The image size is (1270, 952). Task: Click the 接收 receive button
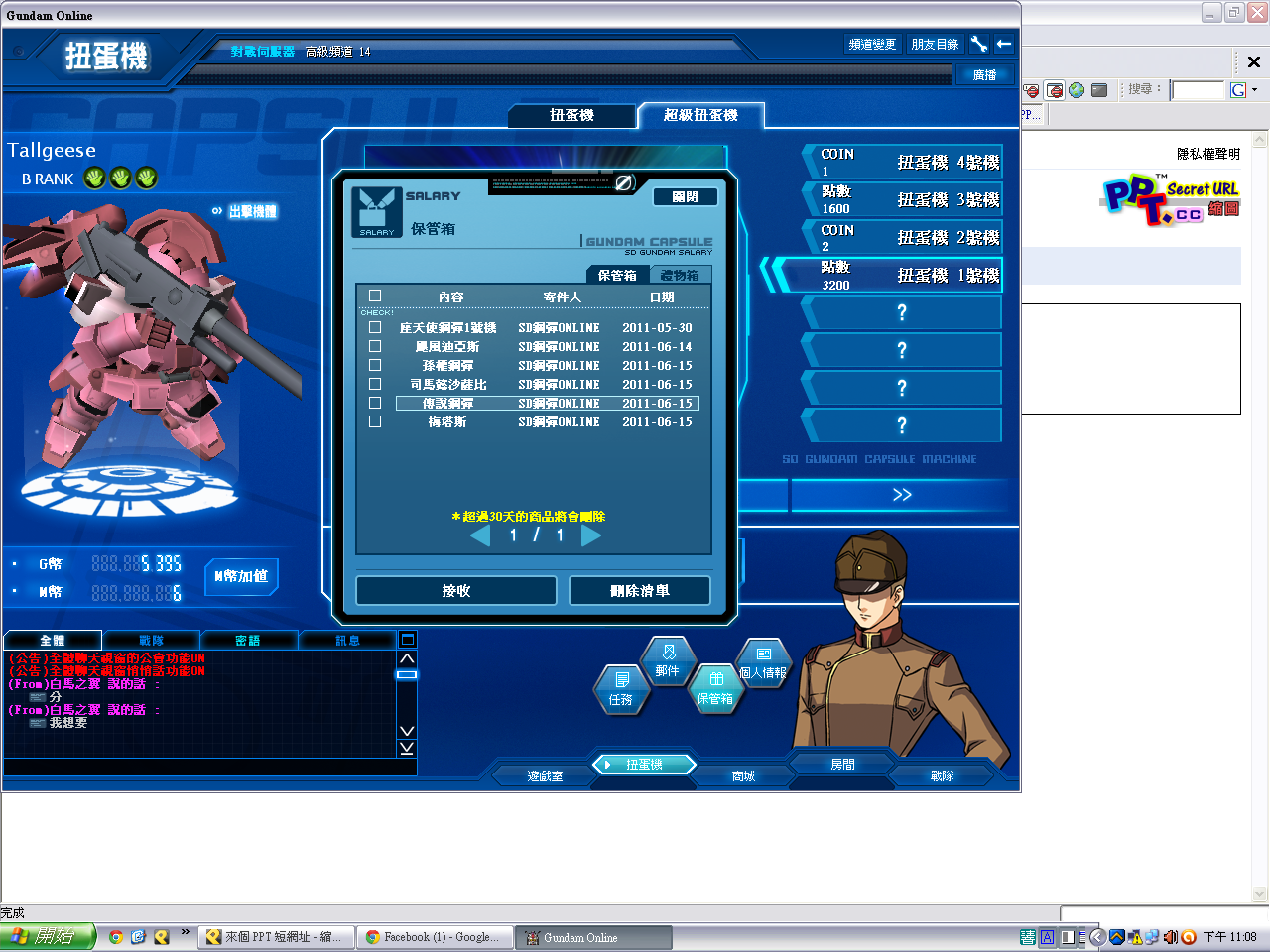(x=456, y=591)
